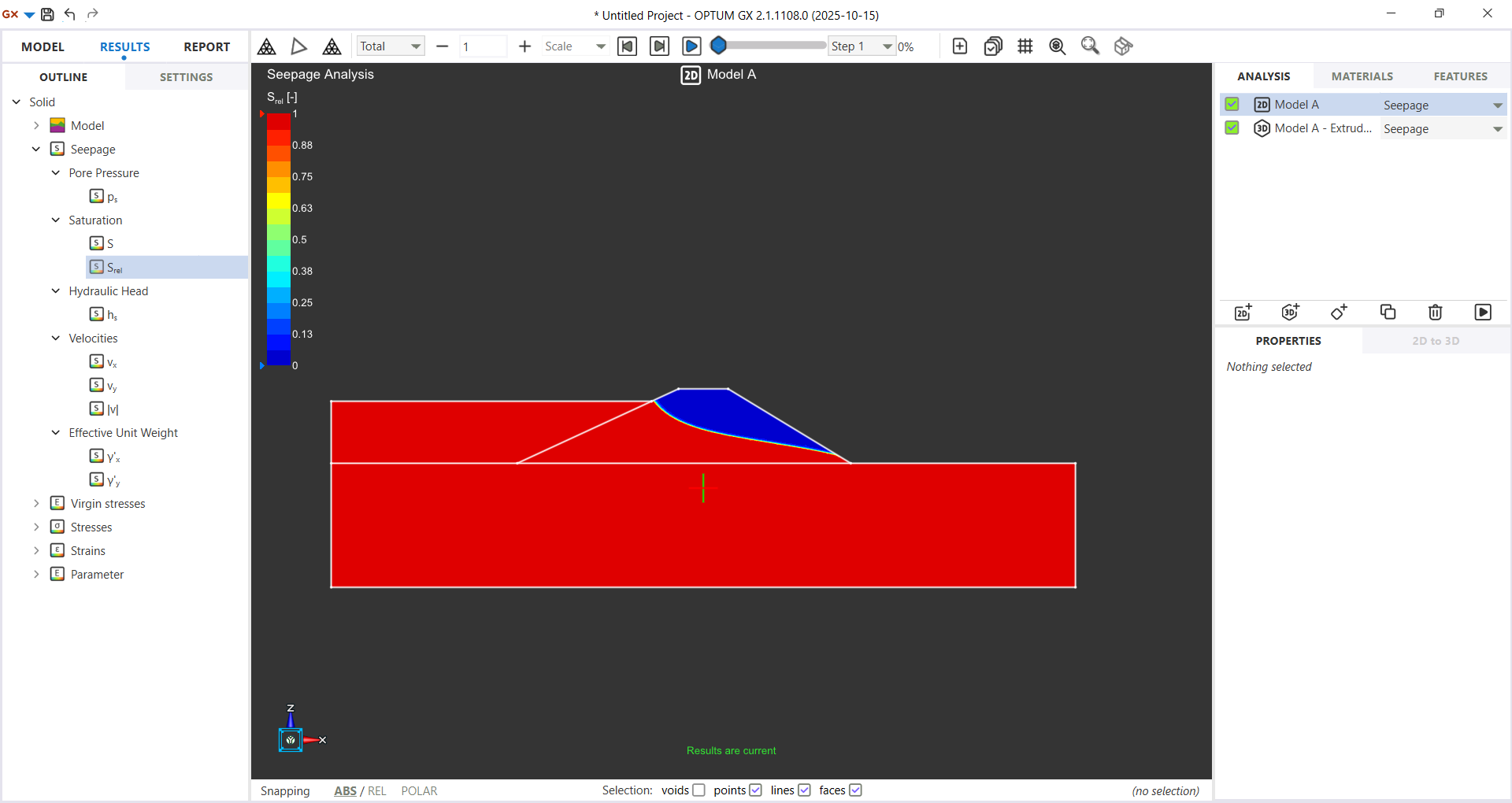Delete the selected analysis stage
The width and height of the screenshot is (1512, 803).
1435,312
